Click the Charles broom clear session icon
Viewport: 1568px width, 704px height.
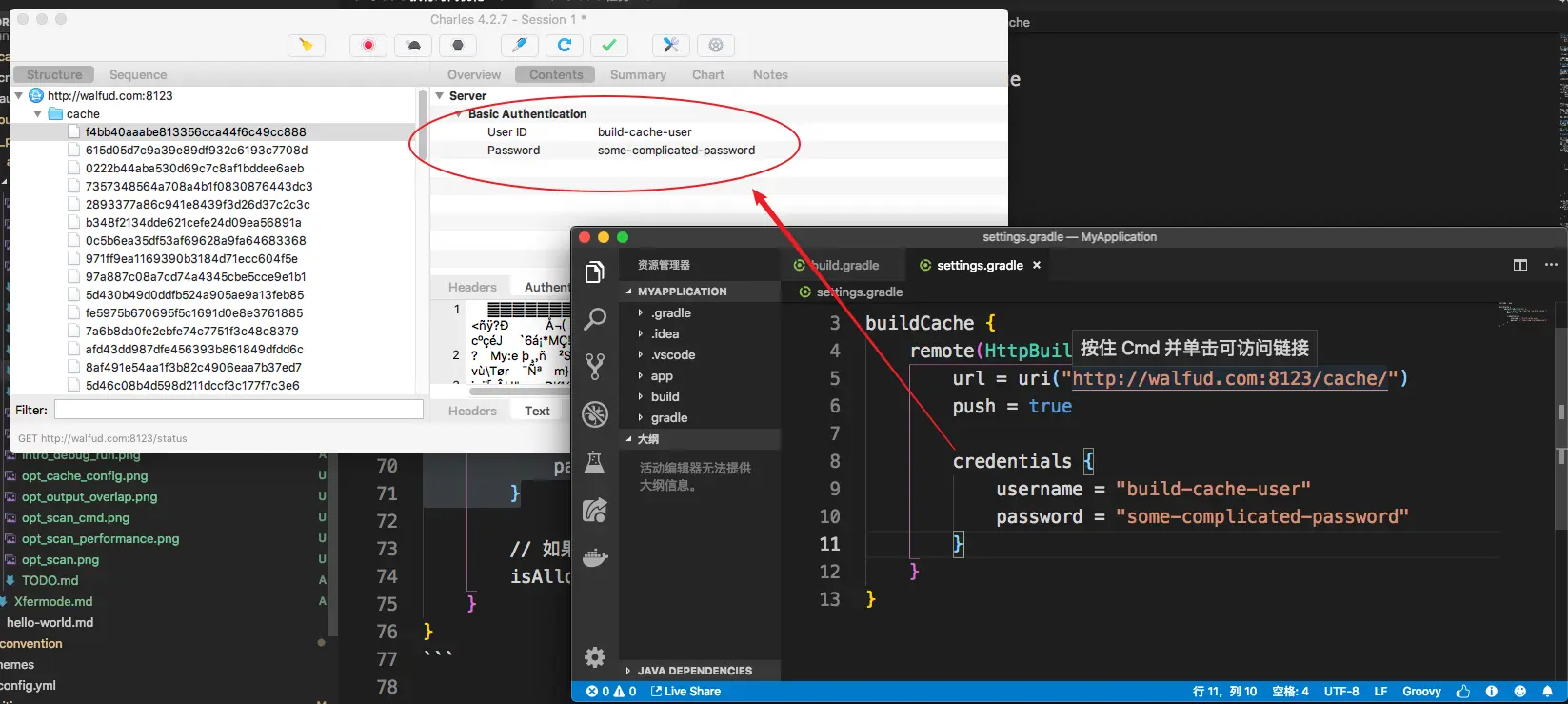pyautogui.click(x=306, y=45)
